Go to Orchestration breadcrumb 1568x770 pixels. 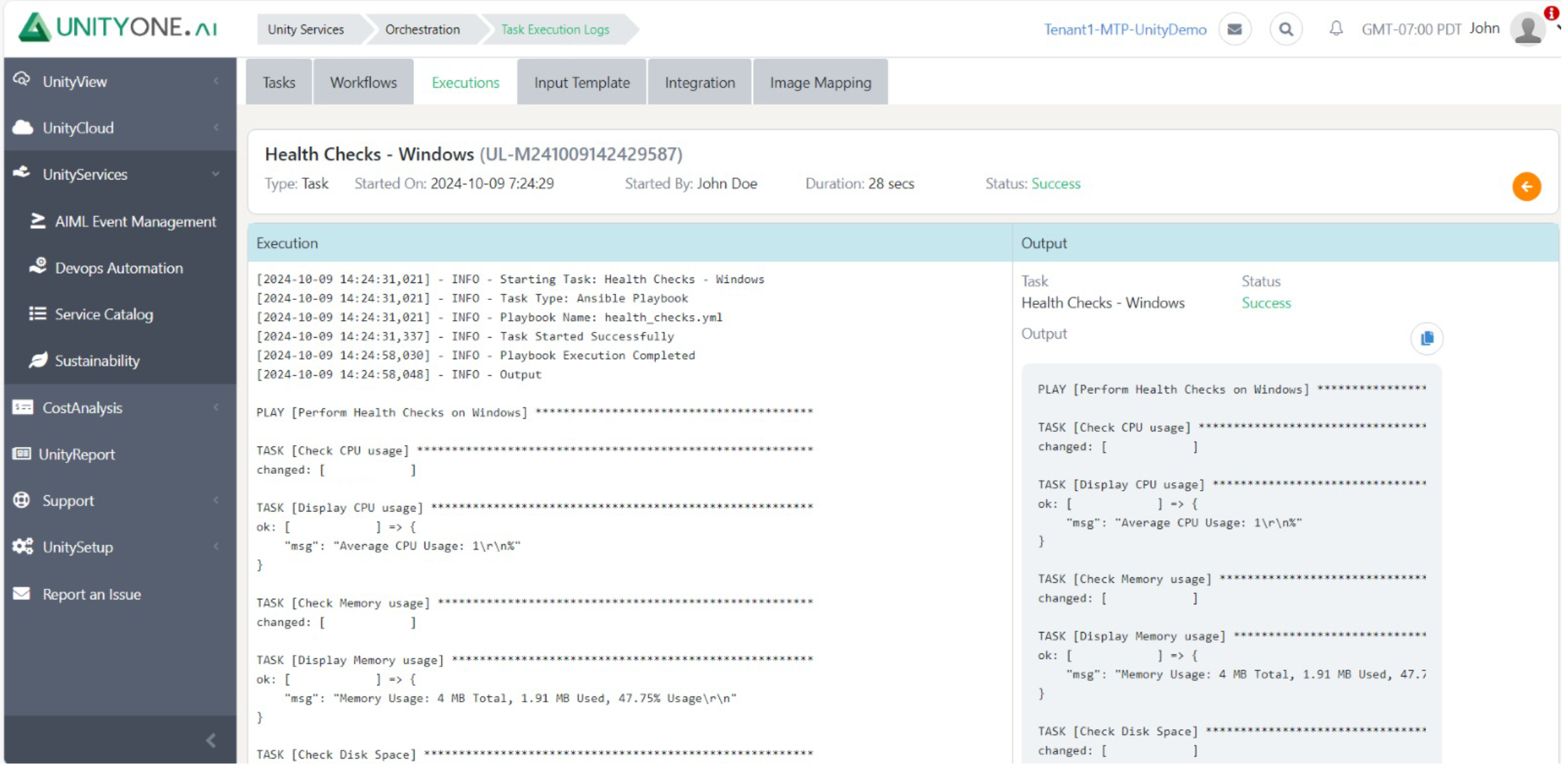[423, 29]
